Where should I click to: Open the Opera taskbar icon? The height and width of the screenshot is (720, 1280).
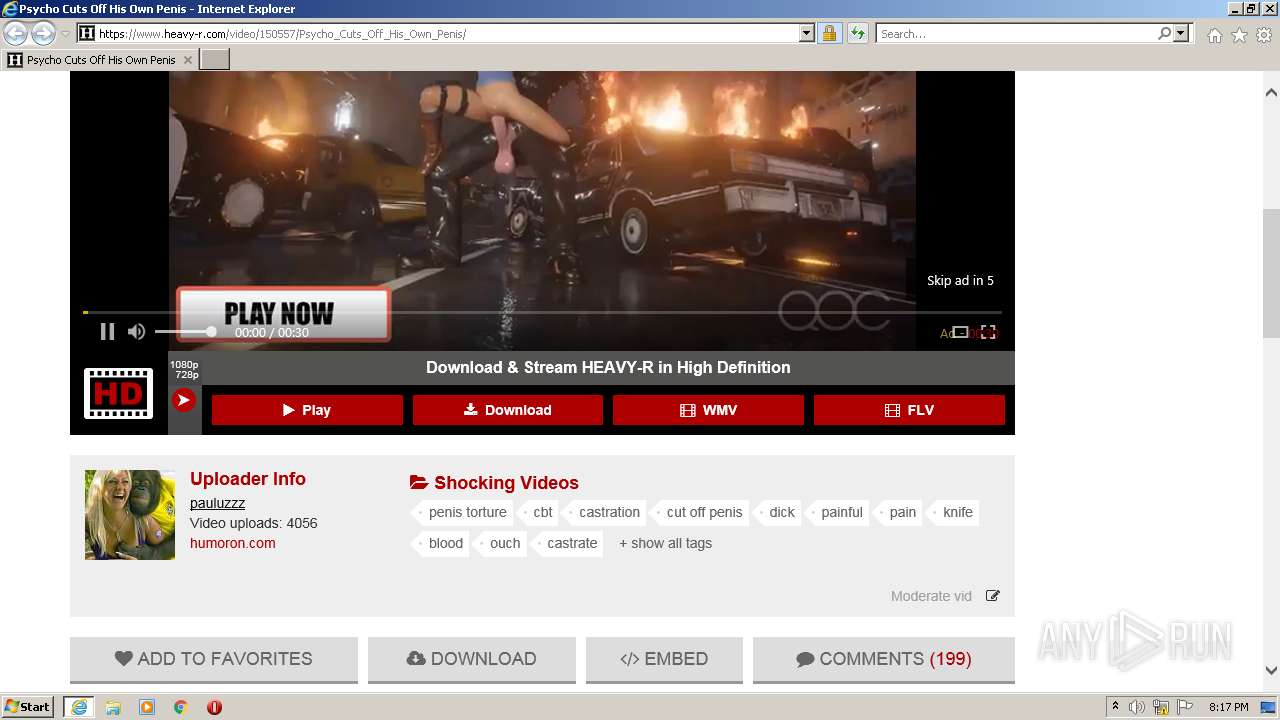214,707
